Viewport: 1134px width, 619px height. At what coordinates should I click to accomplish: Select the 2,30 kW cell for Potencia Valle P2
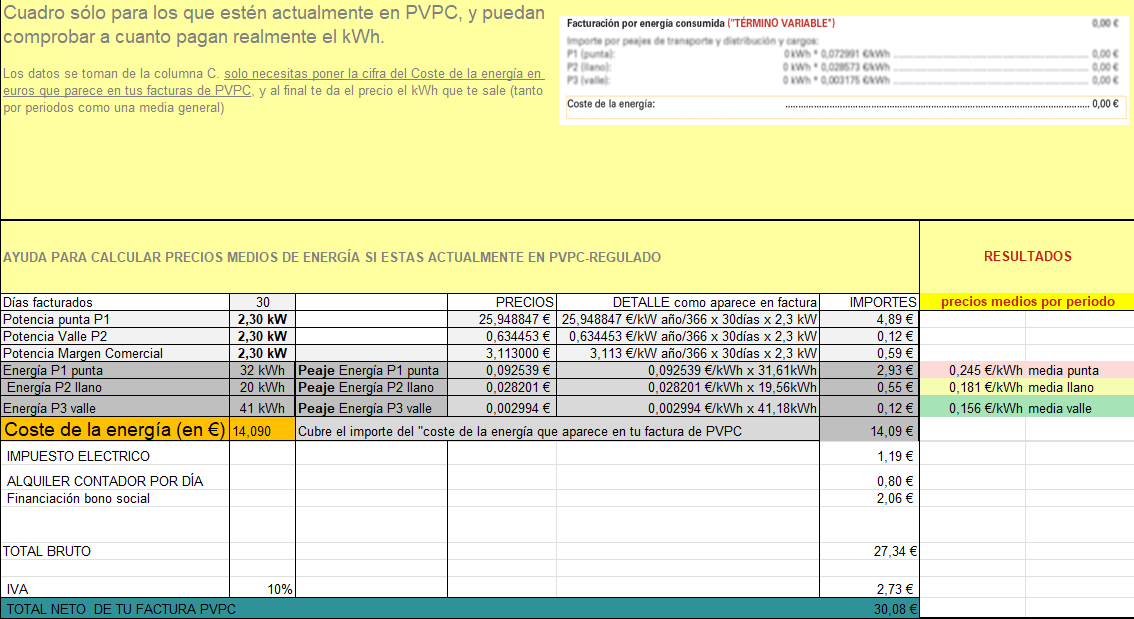point(263,336)
